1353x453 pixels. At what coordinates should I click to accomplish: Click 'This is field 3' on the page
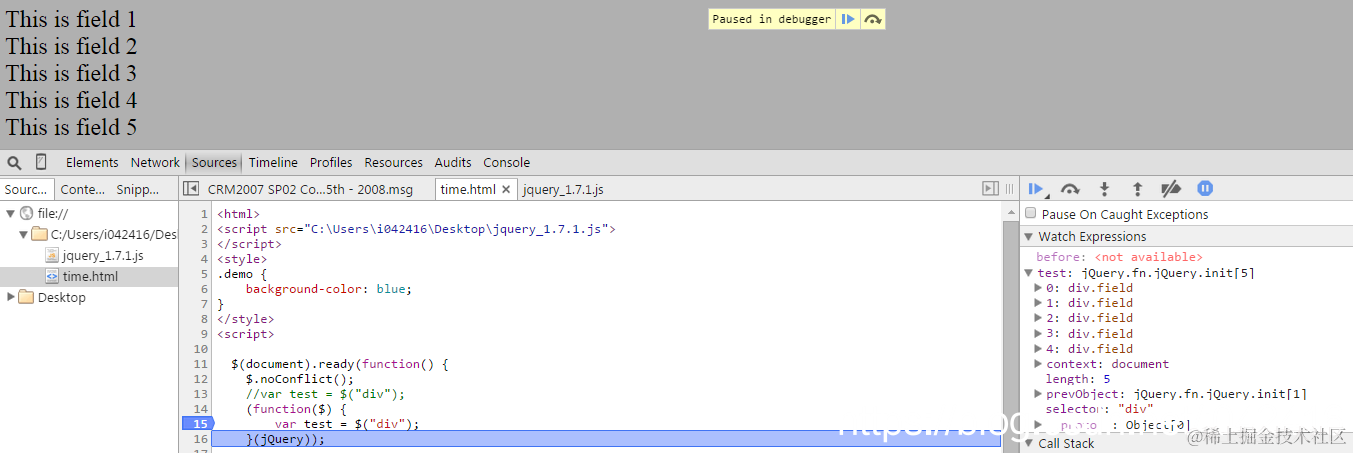point(71,73)
